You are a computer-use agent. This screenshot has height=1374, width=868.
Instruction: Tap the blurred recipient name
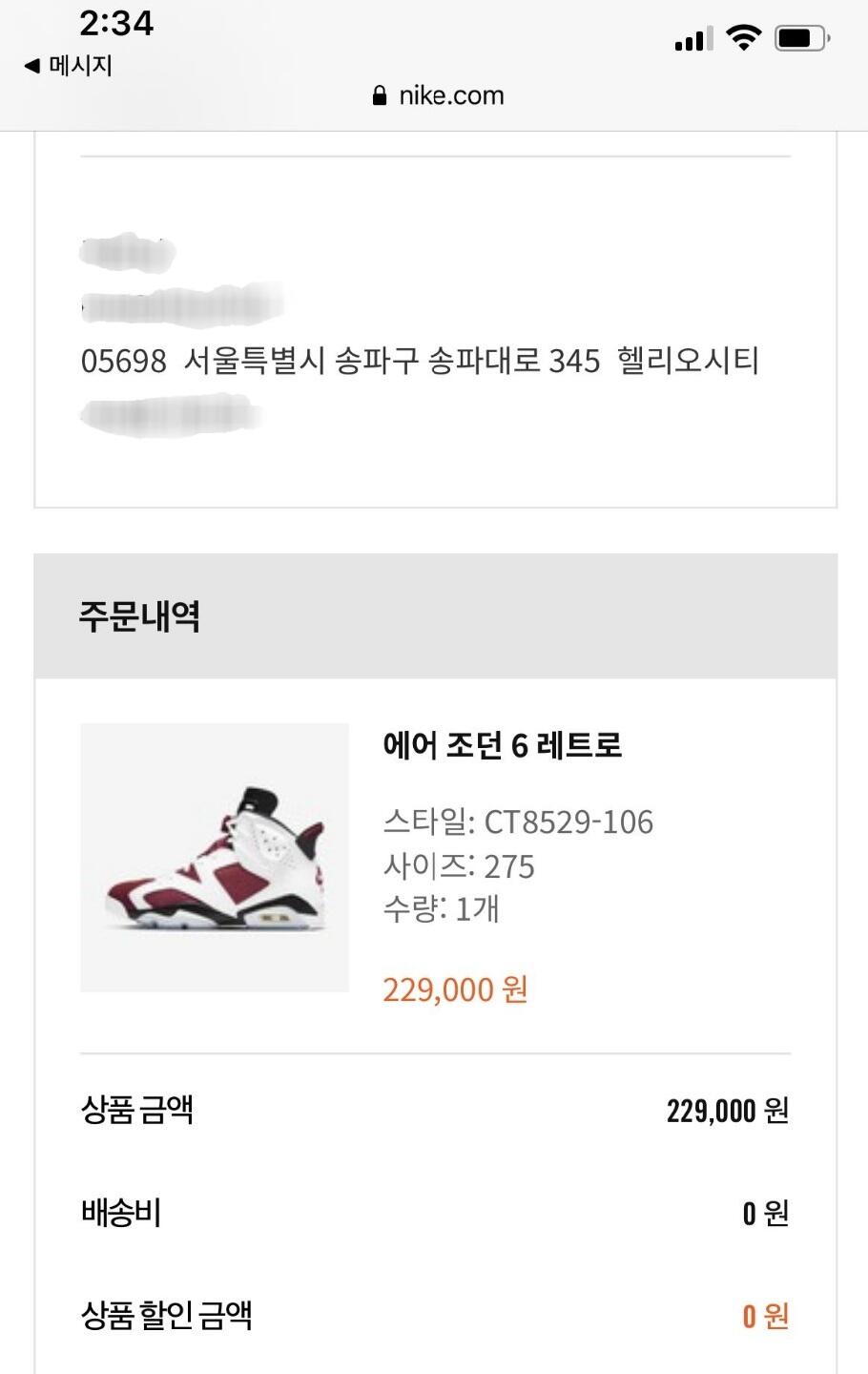coord(128,254)
